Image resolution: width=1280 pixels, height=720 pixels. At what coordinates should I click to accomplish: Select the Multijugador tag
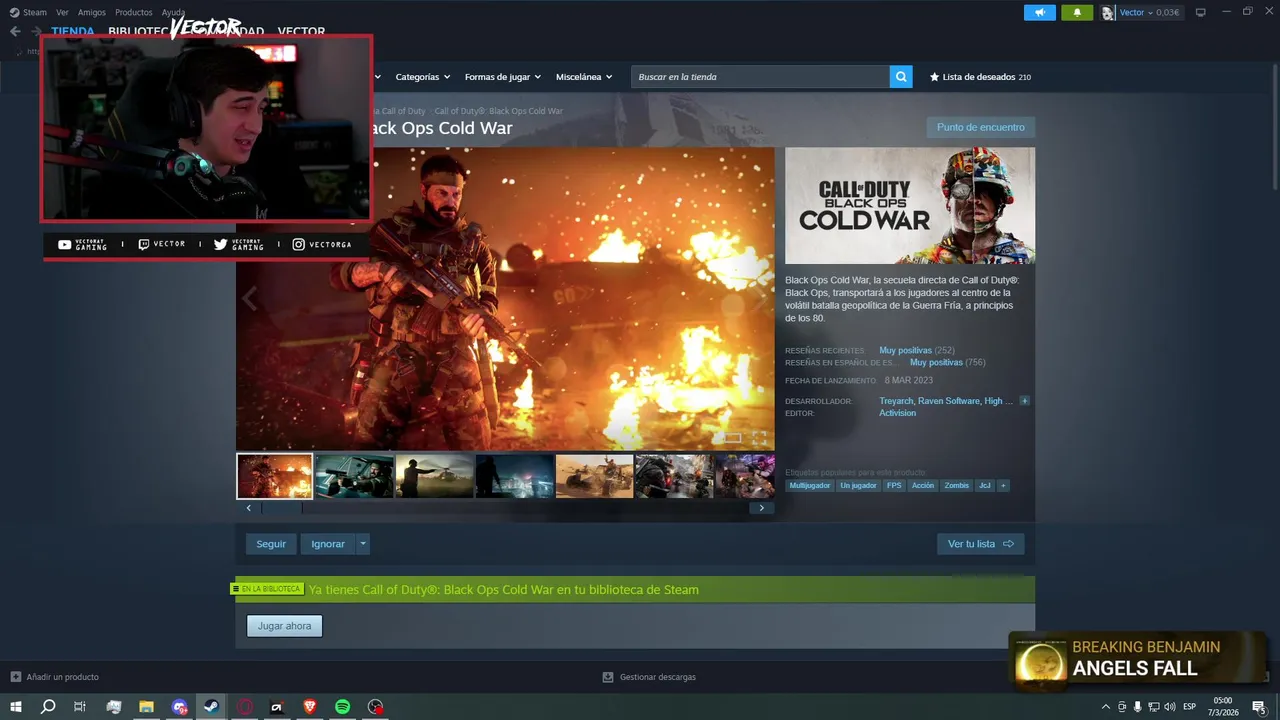810,485
